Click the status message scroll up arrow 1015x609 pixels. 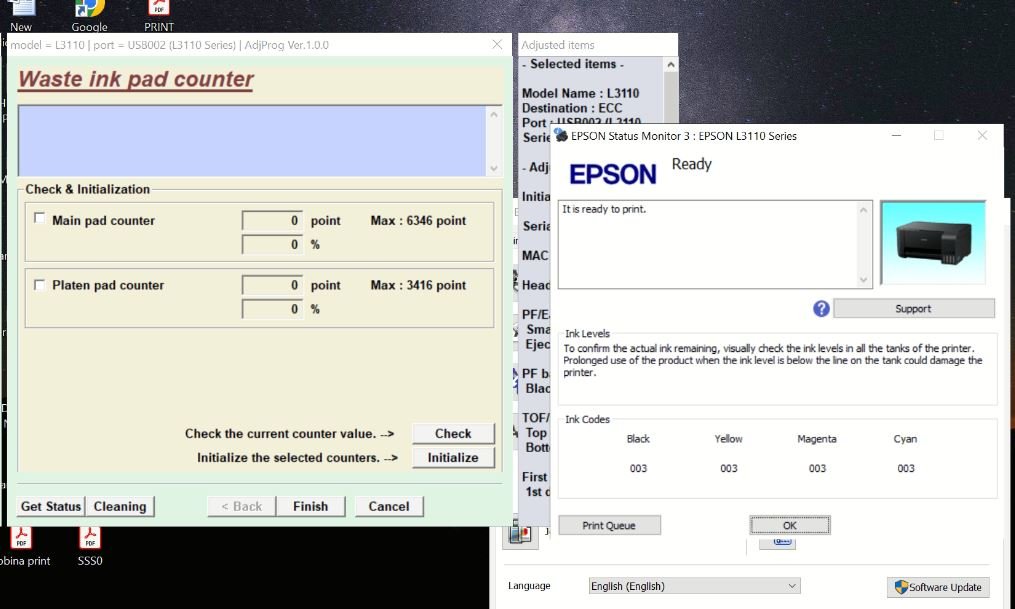click(864, 209)
